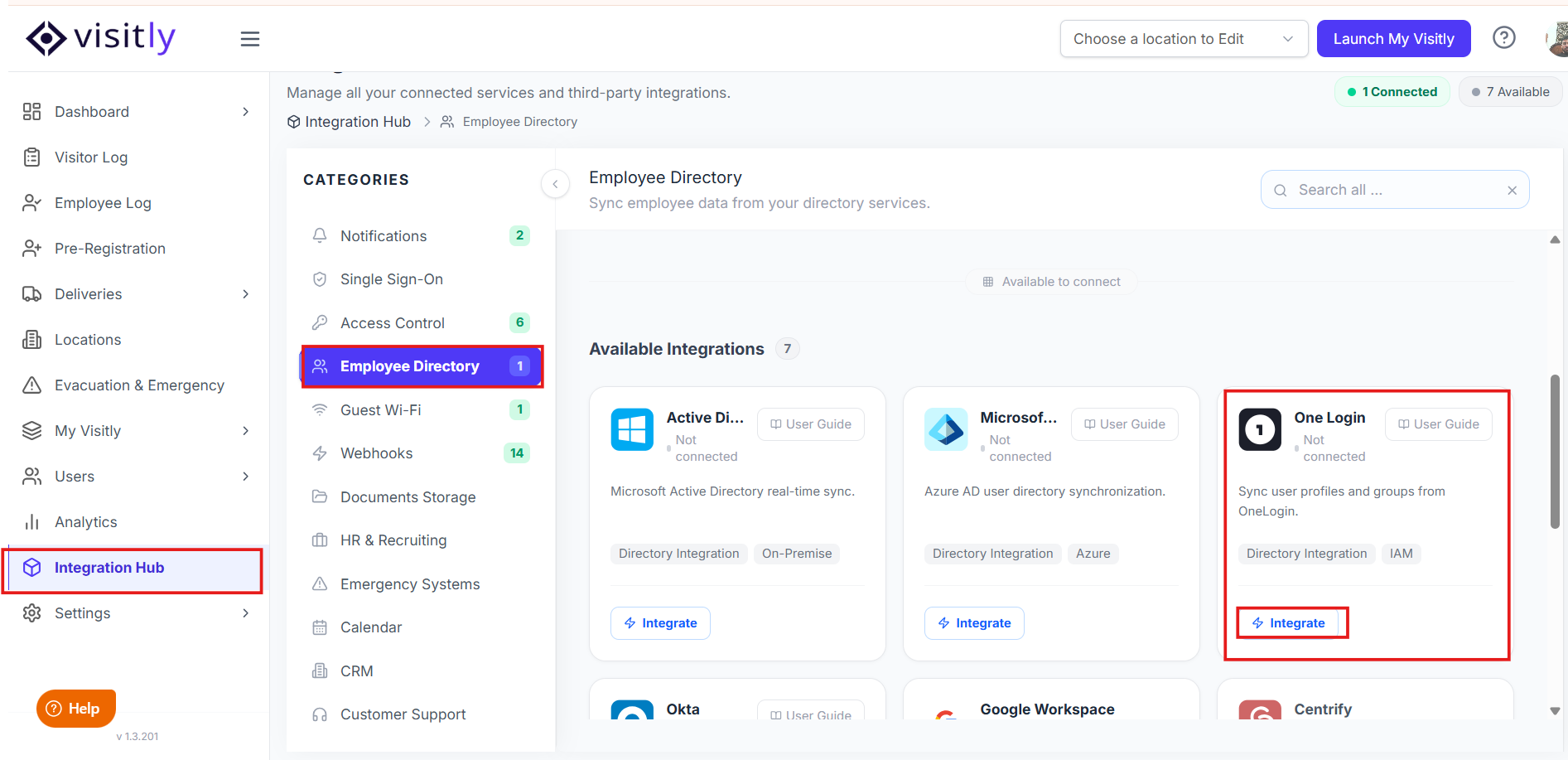Click the Microsoft Azure logo icon
1568x760 pixels.
pyautogui.click(x=946, y=429)
